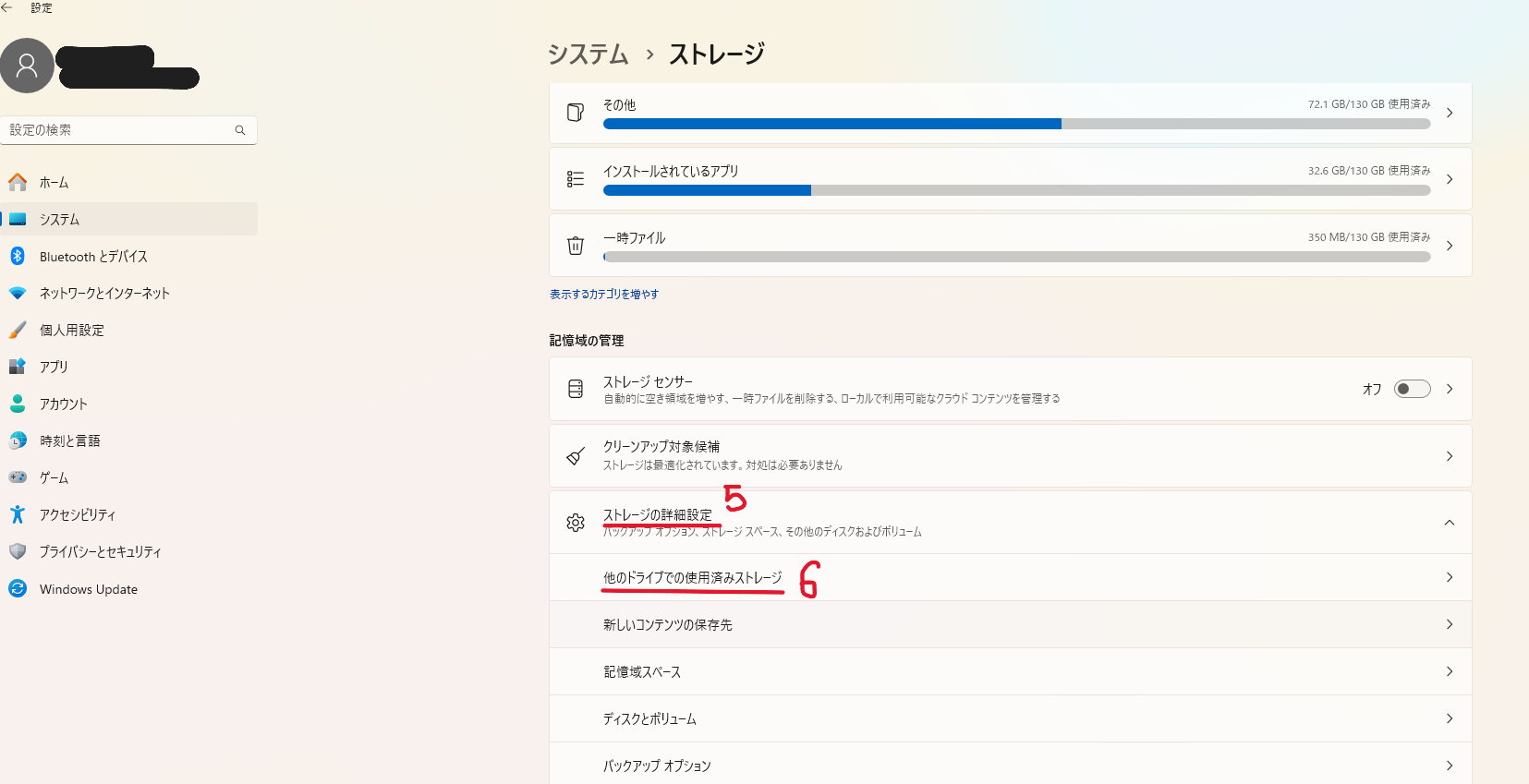Screen dimensions: 1529x784
Task: Open Windows Update from its sidebar icon
Action: click(18, 588)
